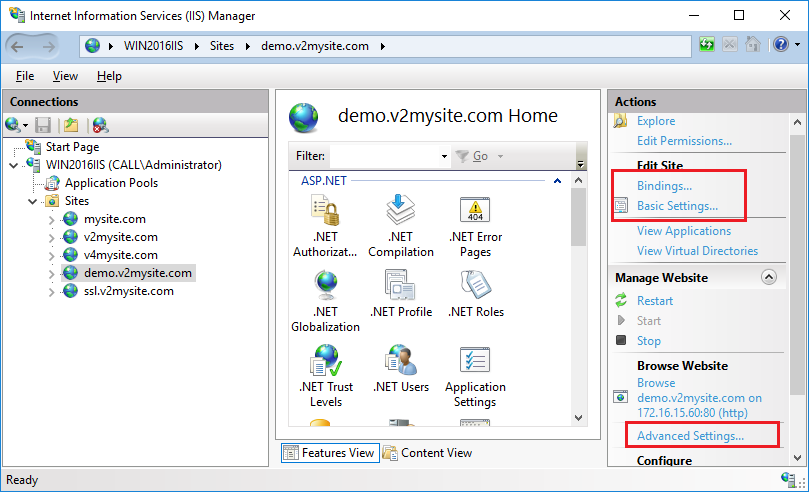Click Sites in the address breadcrumb
The image size is (809, 492).
(222, 46)
